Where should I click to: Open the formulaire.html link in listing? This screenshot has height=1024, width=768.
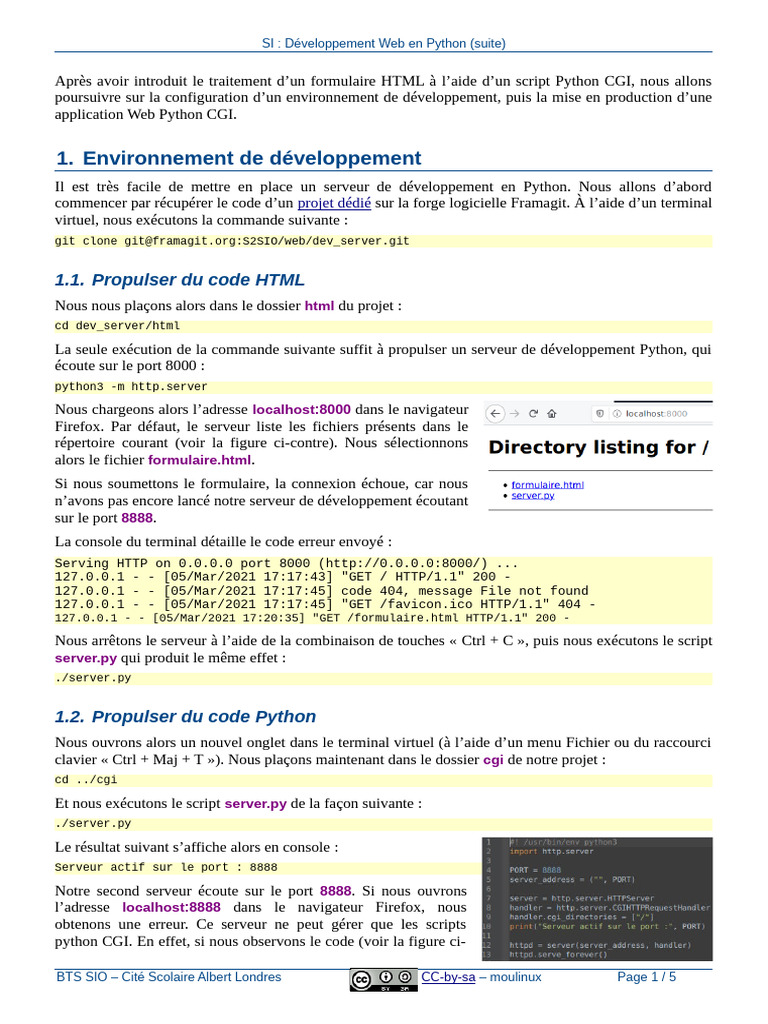point(547,485)
